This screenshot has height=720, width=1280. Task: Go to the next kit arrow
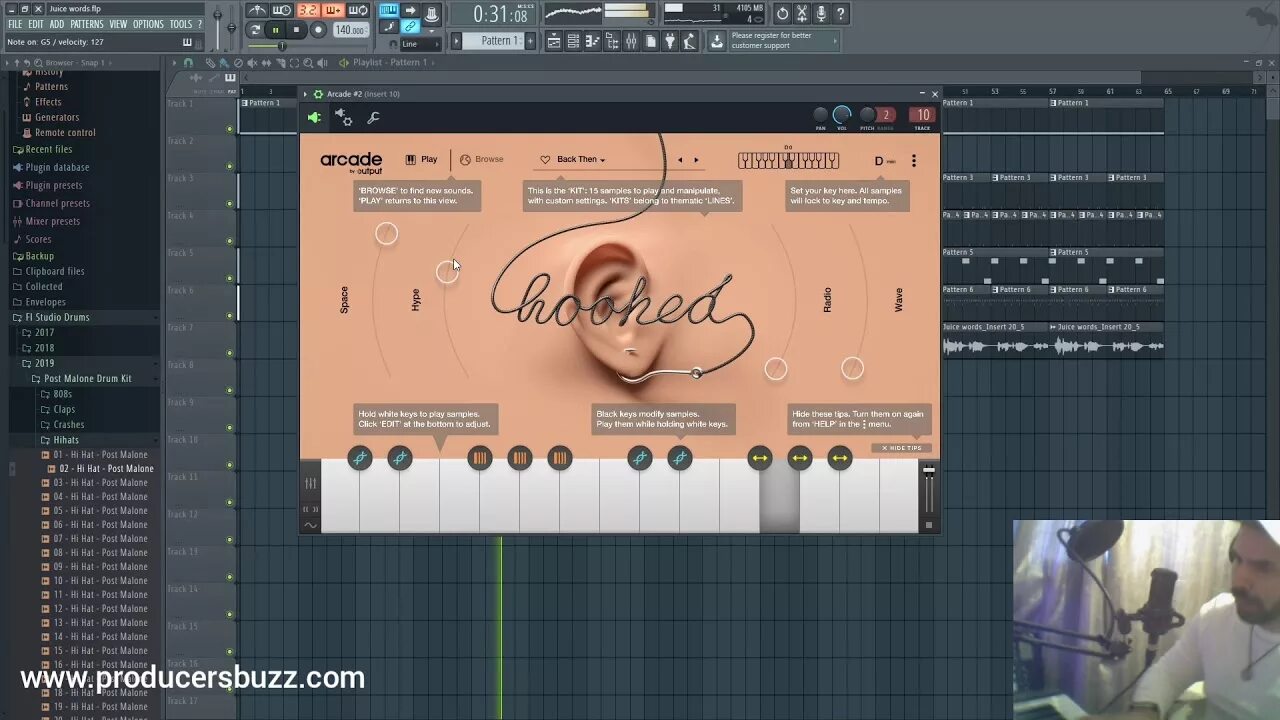[x=696, y=160]
